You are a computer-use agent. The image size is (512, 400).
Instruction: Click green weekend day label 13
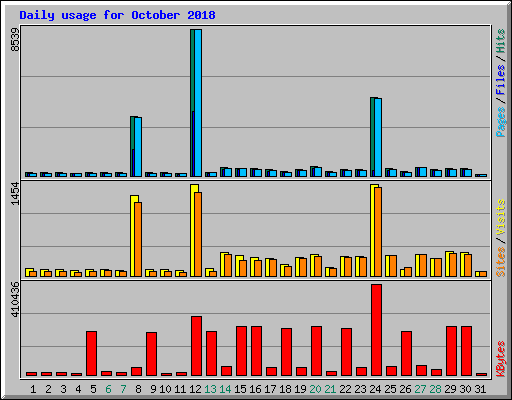[x=210, y=389]
